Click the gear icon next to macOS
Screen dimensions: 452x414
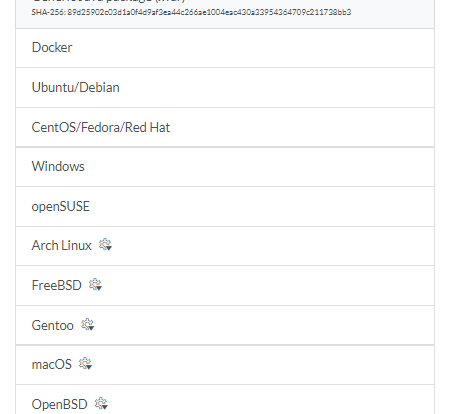click(x=85, y=363)
